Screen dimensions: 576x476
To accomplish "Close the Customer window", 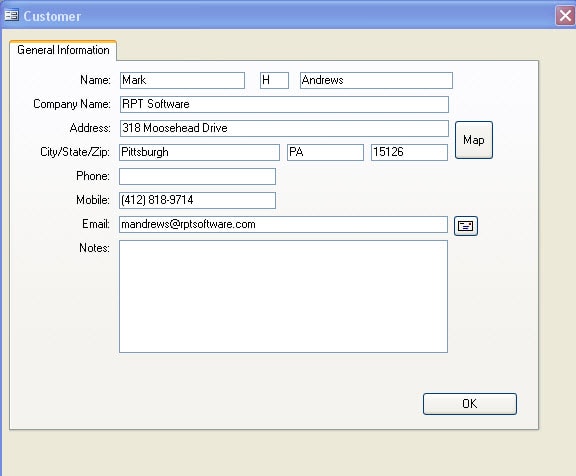I will [565, 15].
